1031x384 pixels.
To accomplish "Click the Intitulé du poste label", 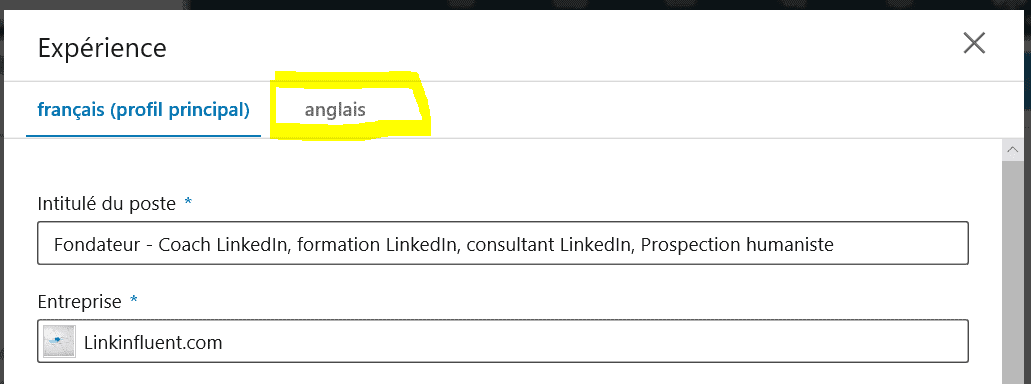I will pos(107,204).
